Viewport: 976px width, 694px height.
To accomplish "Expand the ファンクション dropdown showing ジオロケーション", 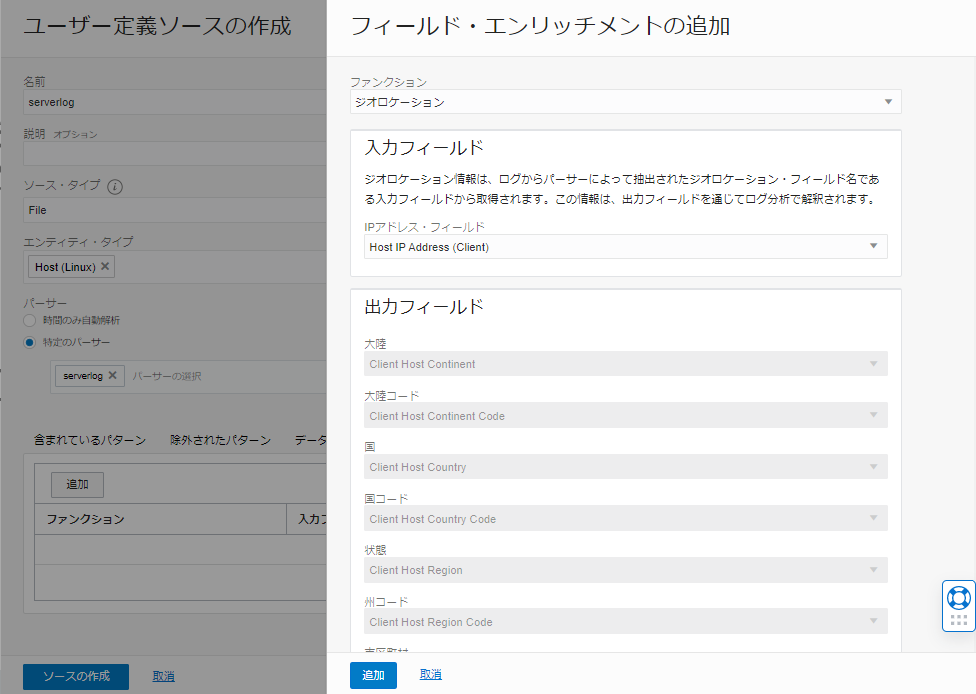I will click(625, 102).
